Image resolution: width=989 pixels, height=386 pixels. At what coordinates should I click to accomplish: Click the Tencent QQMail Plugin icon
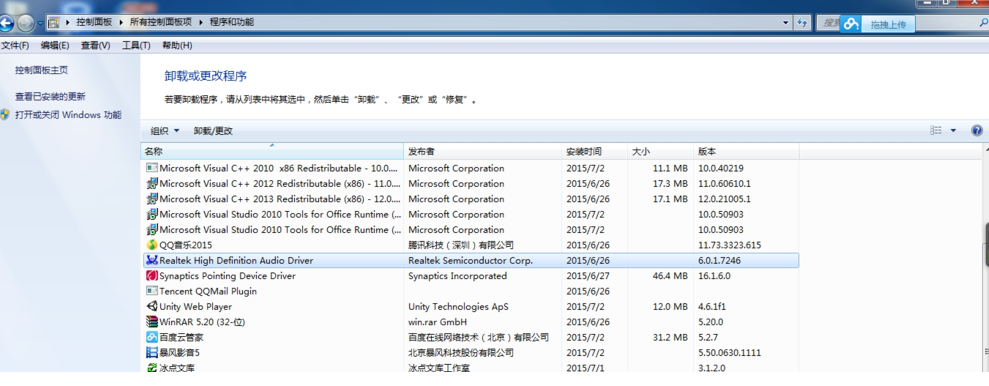click(x=151, y=291)
